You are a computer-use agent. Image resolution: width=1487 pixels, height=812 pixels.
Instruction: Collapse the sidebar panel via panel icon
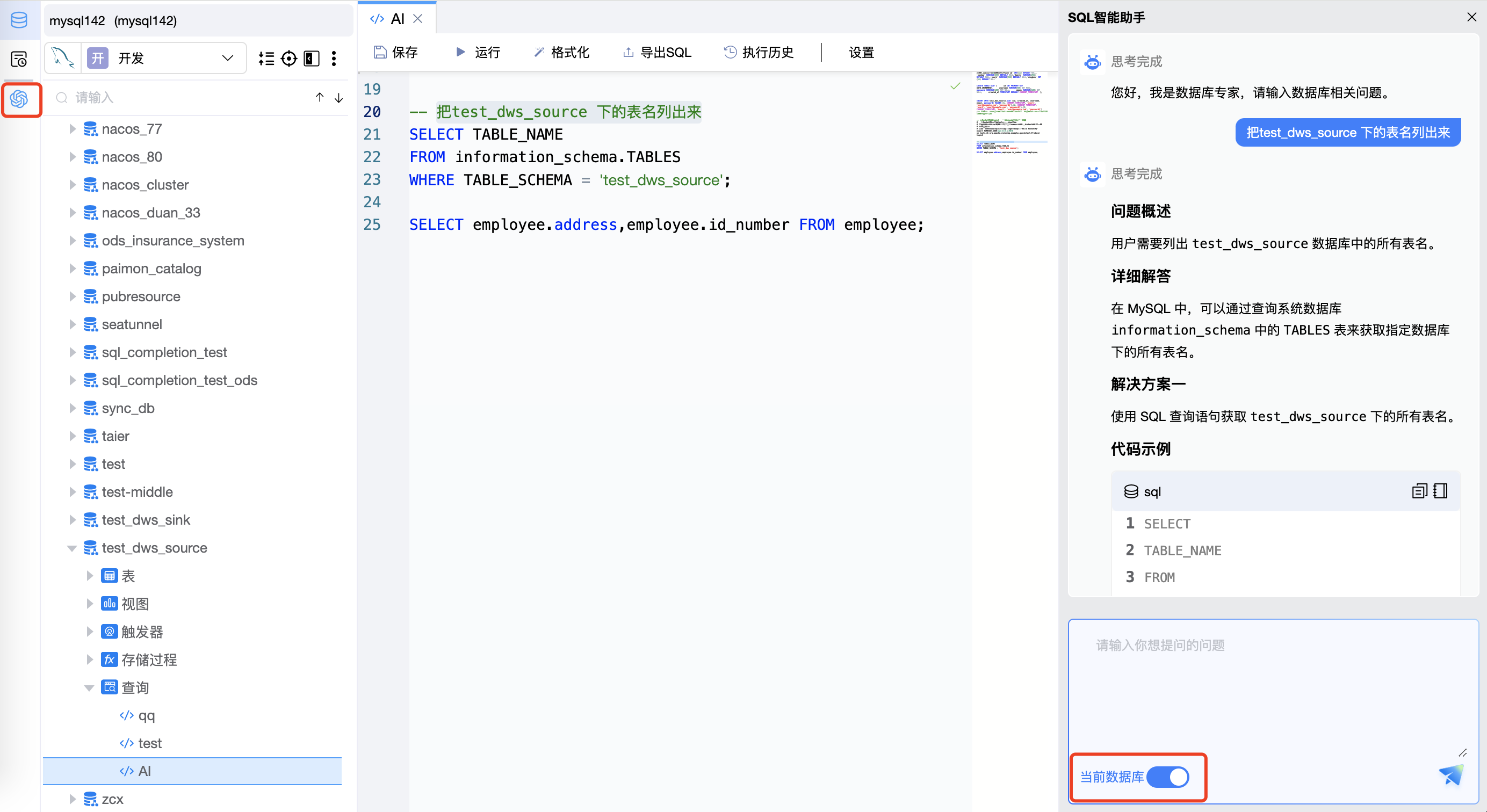coord(311,59)
